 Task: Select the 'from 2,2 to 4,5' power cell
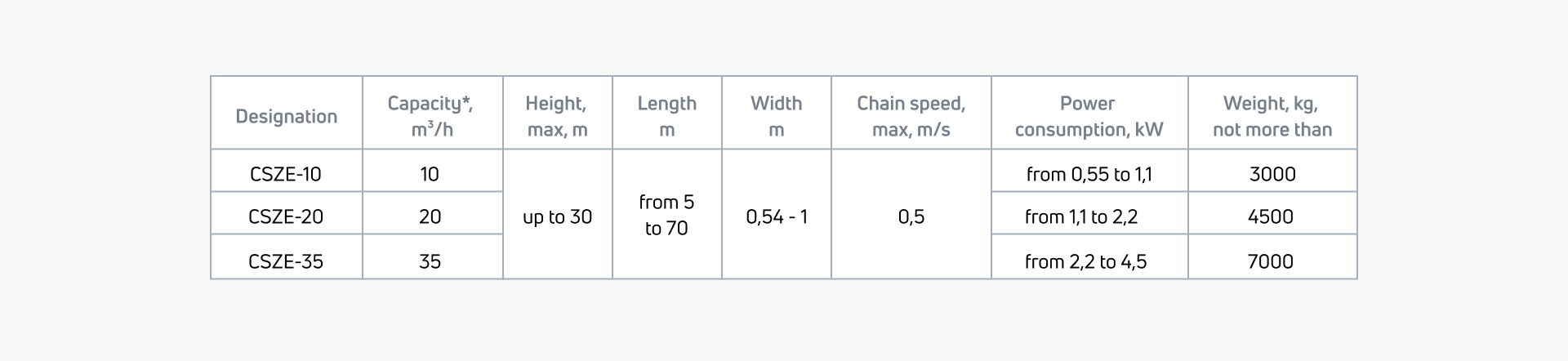(x=1085, y=261)
